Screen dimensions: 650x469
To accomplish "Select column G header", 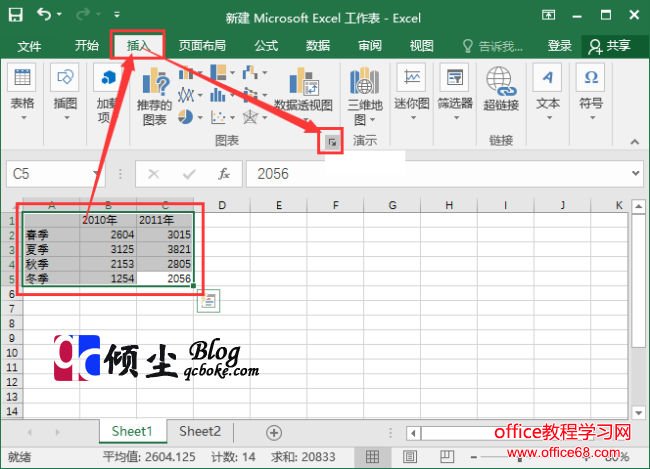I will (x=392, y=205).
